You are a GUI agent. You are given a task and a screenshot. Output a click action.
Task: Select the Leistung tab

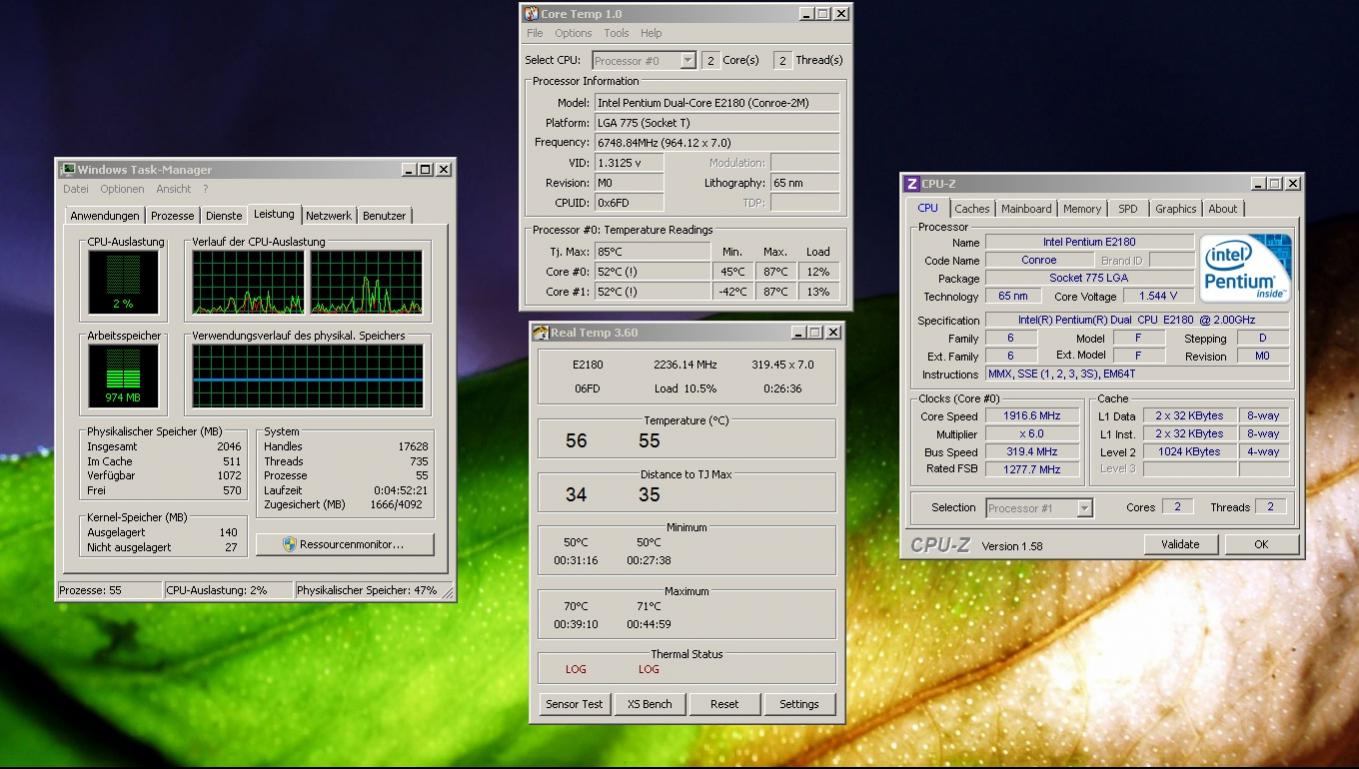coord(274,214)
